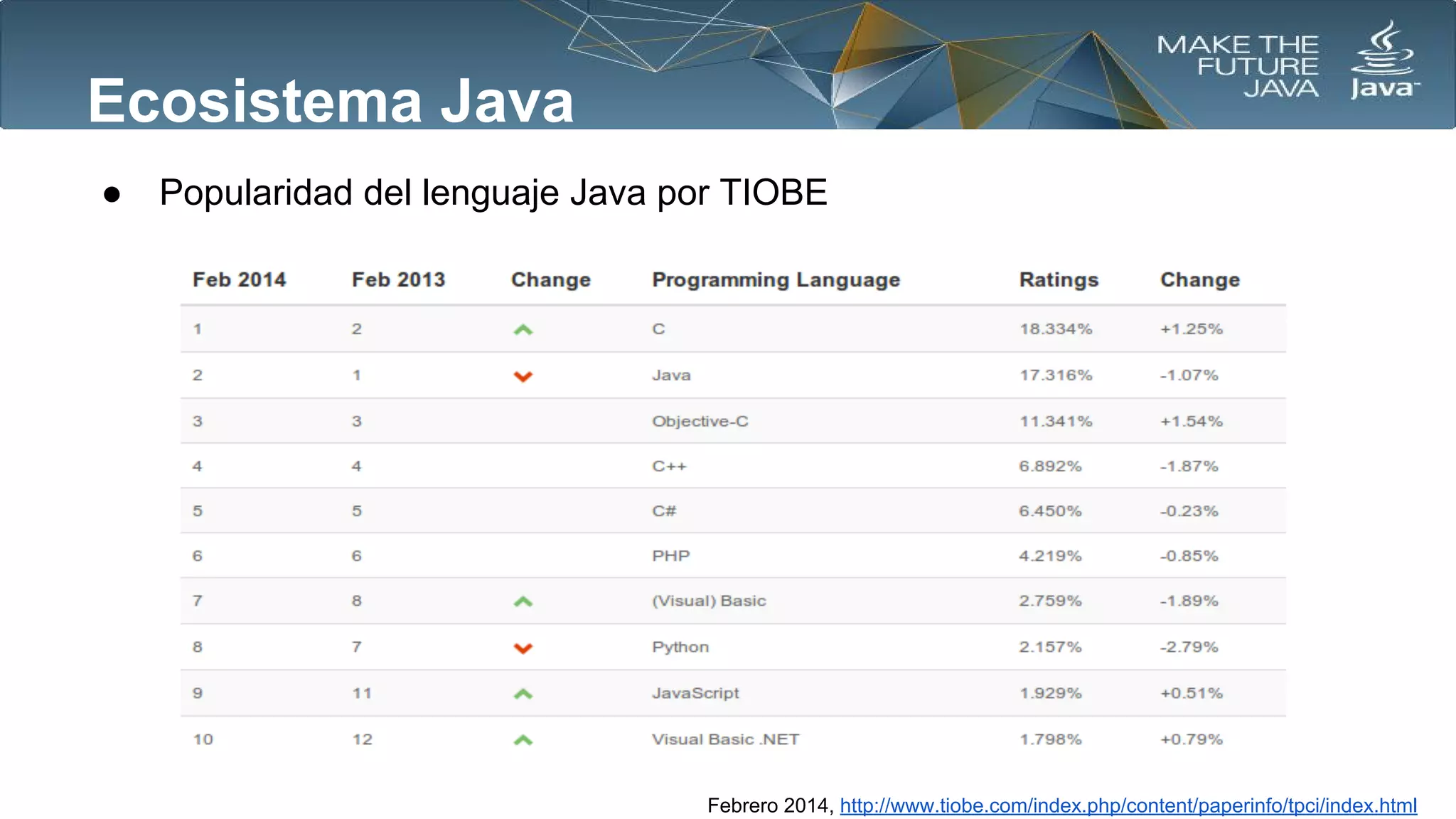Click the '6.450%' rating value
This screenshot has height=819, width=1456.
click(x=1050, y=511)
